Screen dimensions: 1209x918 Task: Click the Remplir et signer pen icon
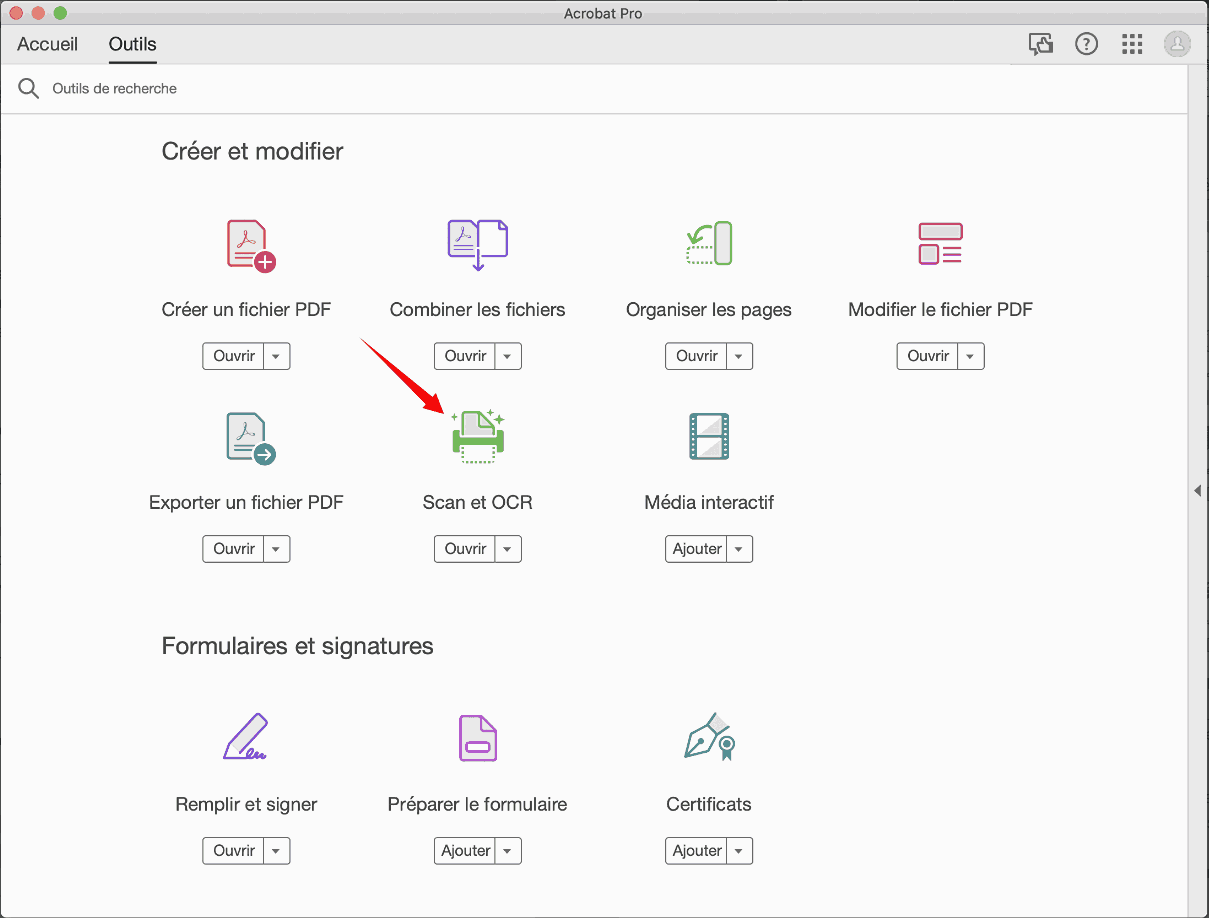246,737
